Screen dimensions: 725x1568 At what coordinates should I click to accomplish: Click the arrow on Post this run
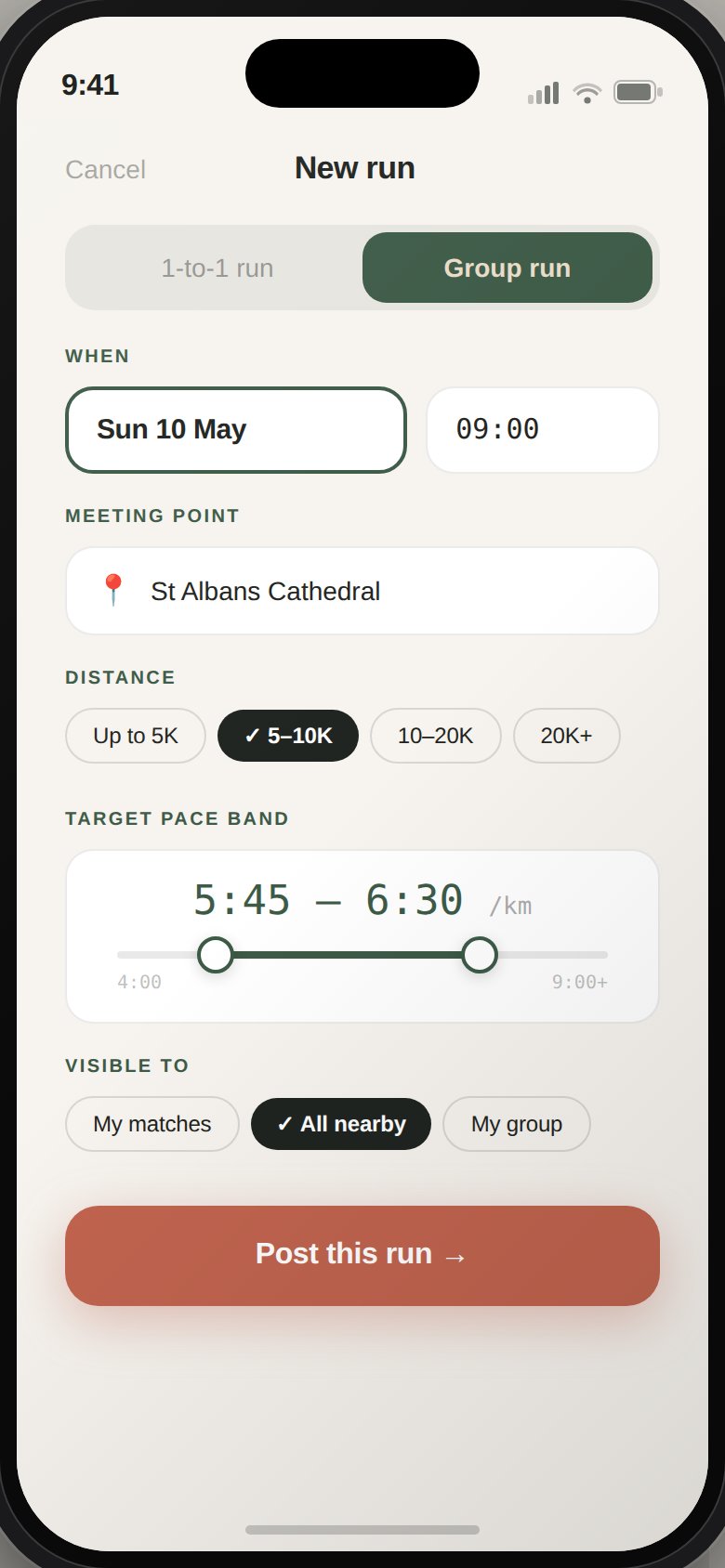455,1257
